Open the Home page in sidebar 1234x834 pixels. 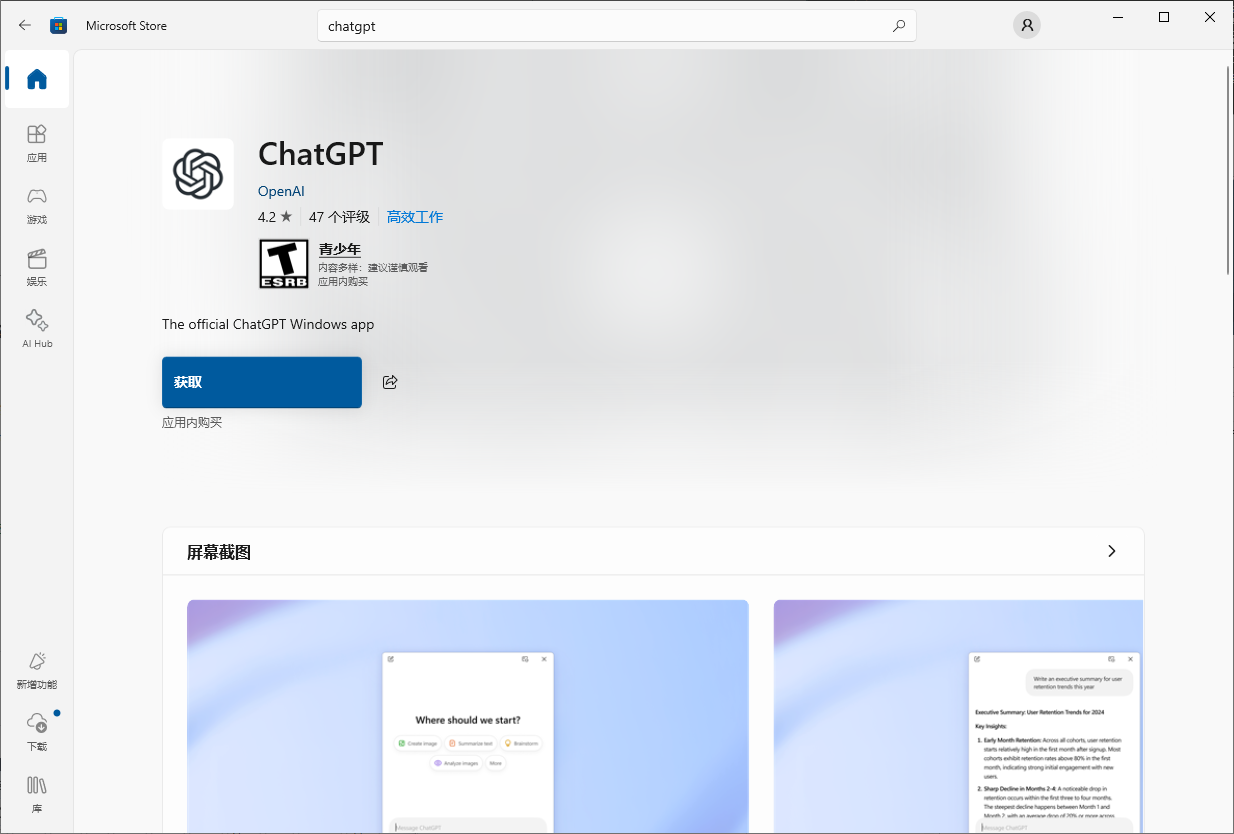click(37, 79)
